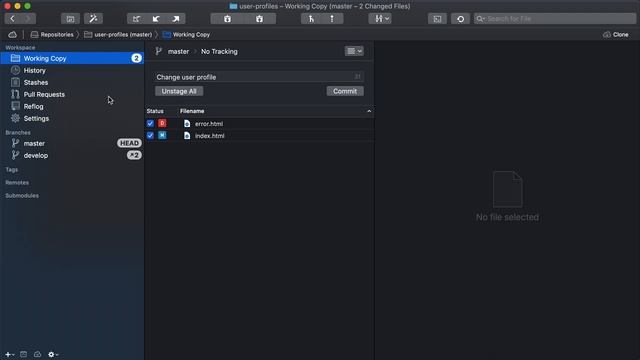This screenshot has height=360, width=640.
Task: Open Reflog in the sidebar
Action: (x=72, y=107)
